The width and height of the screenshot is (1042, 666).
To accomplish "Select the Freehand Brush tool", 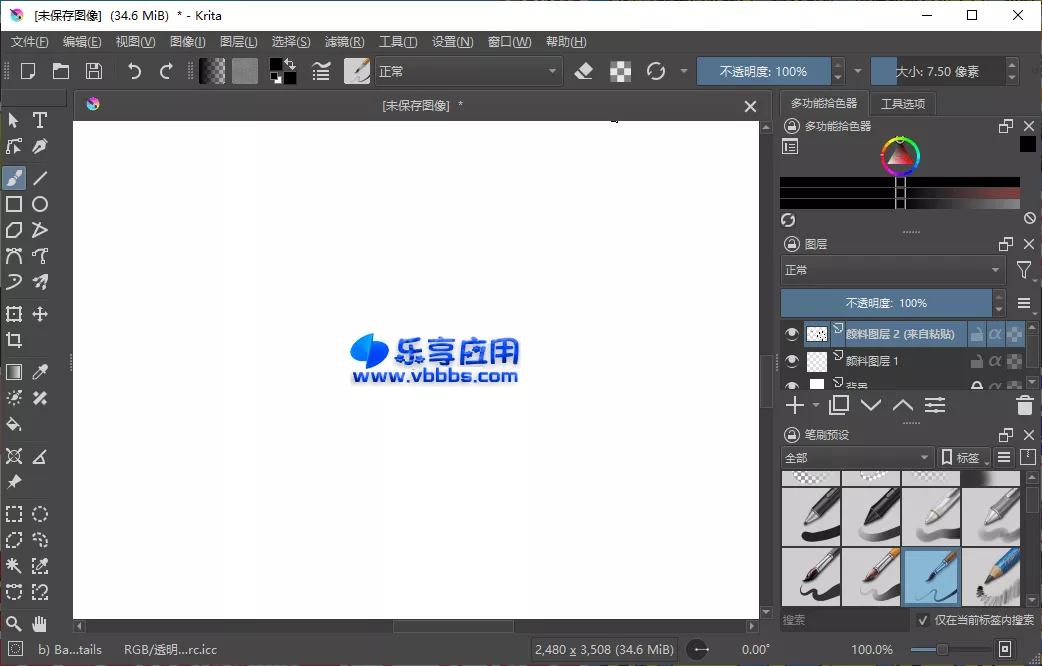I will (14, 178).
